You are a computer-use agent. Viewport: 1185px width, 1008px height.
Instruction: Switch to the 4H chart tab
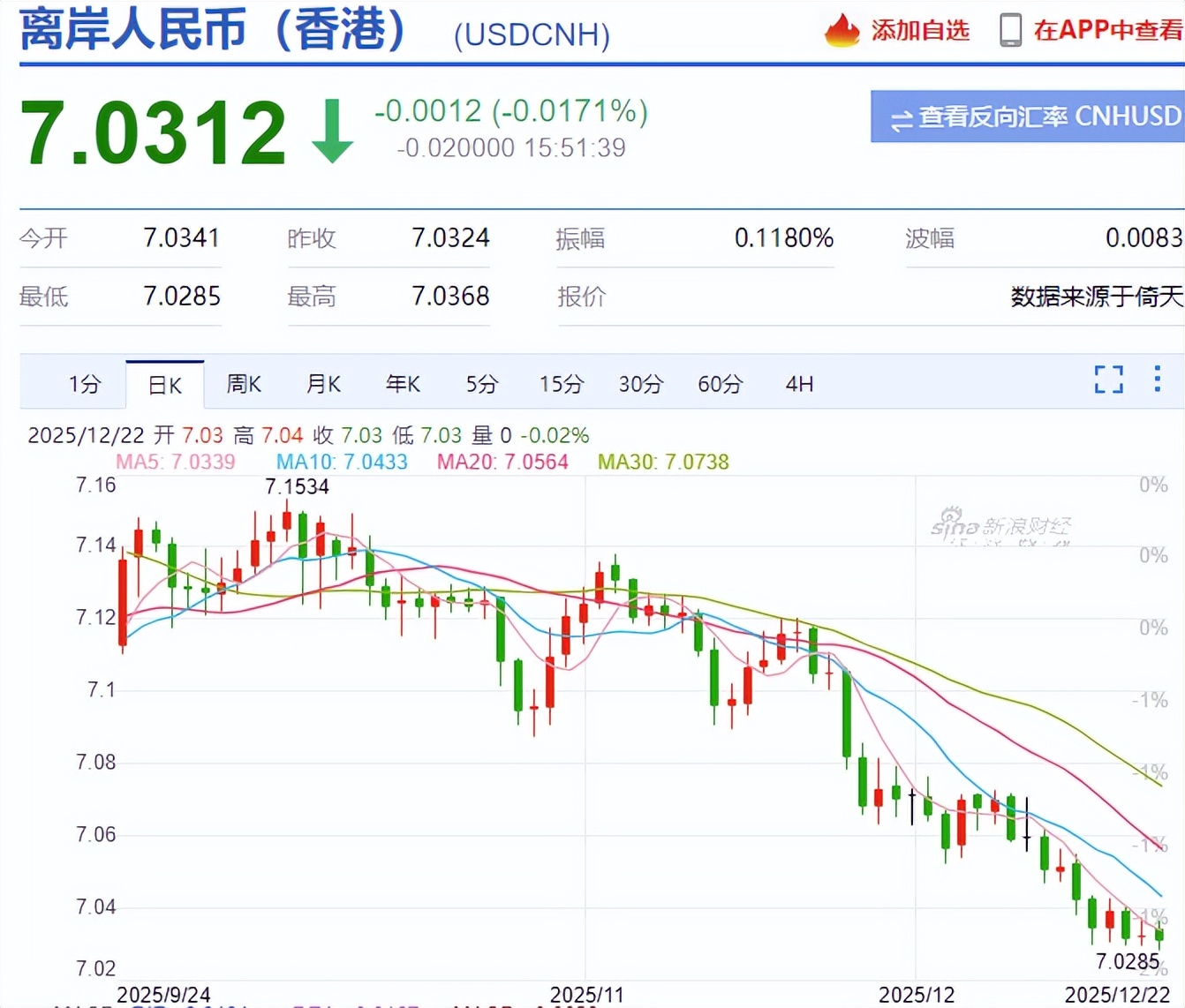798,384
